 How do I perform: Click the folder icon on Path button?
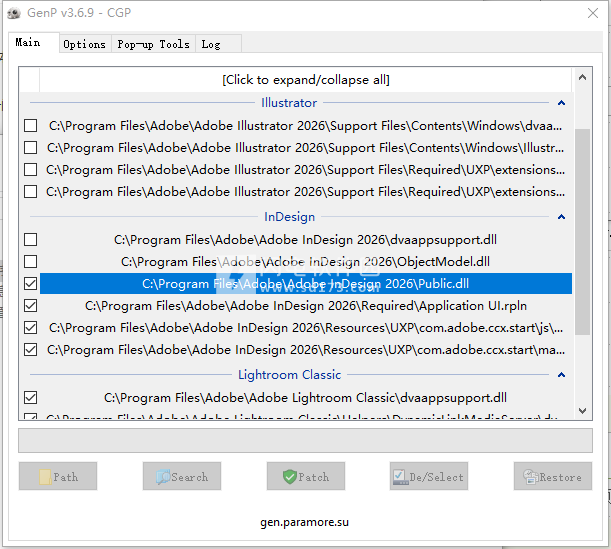pyautogui.click(x=45, y=477)
